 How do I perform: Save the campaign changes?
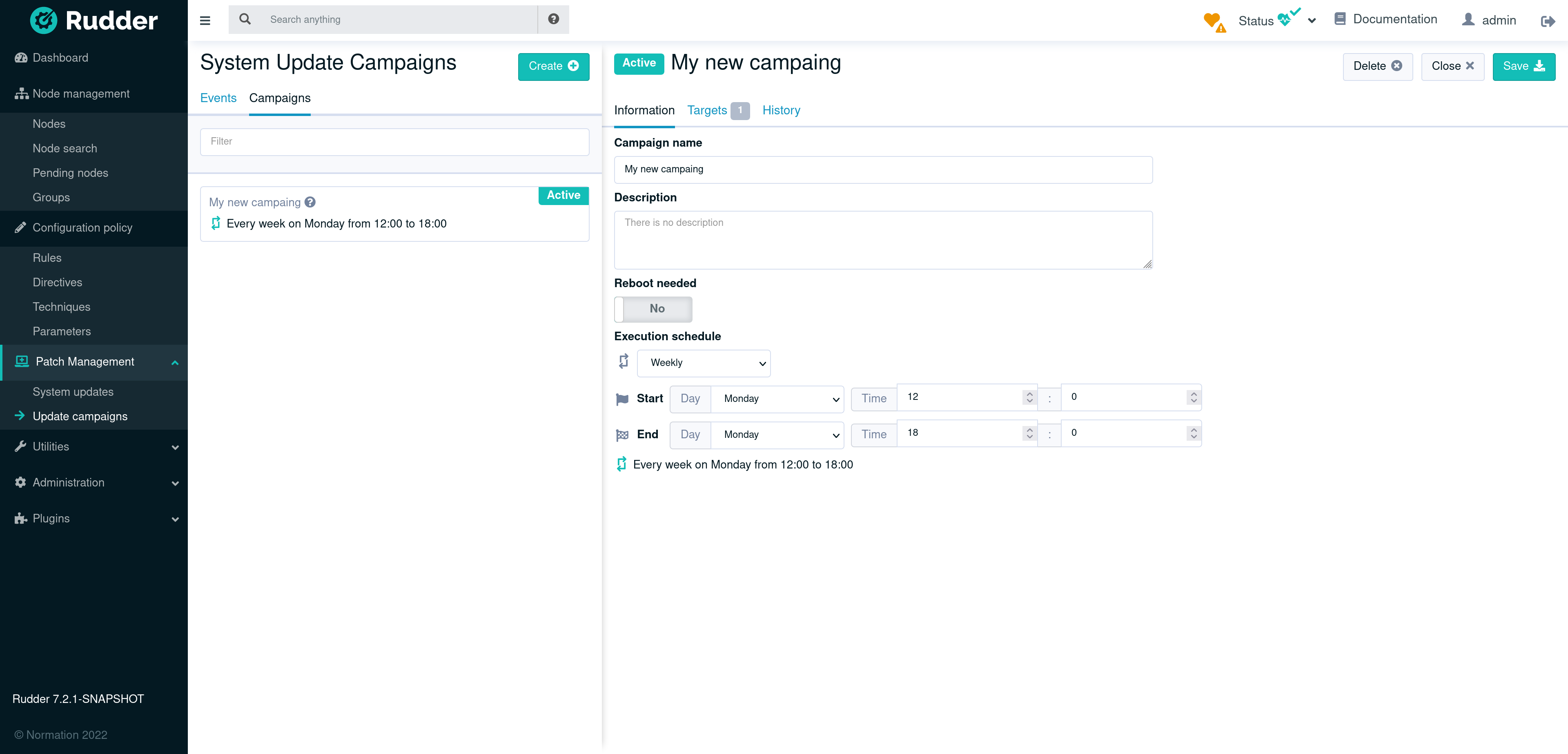pyautogui.click(x=1524, y=67)
